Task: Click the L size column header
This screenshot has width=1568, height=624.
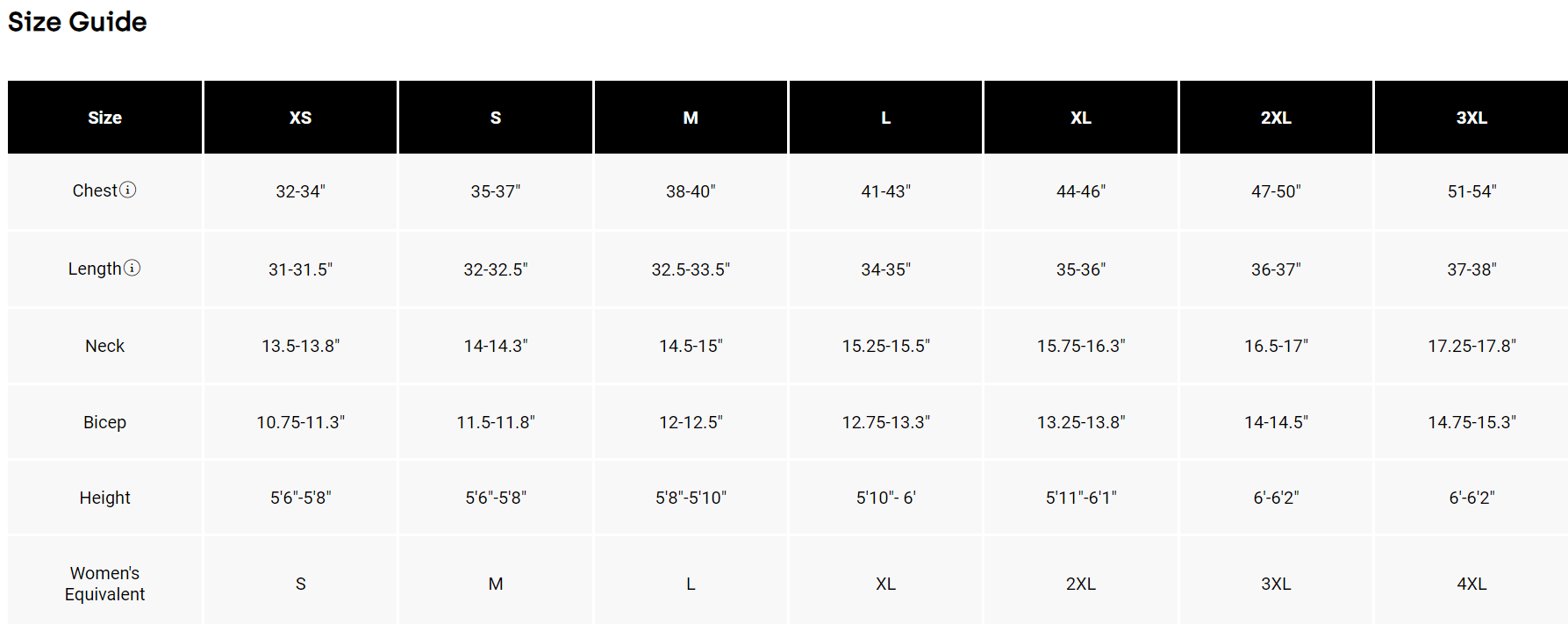Action: point(886,118)
